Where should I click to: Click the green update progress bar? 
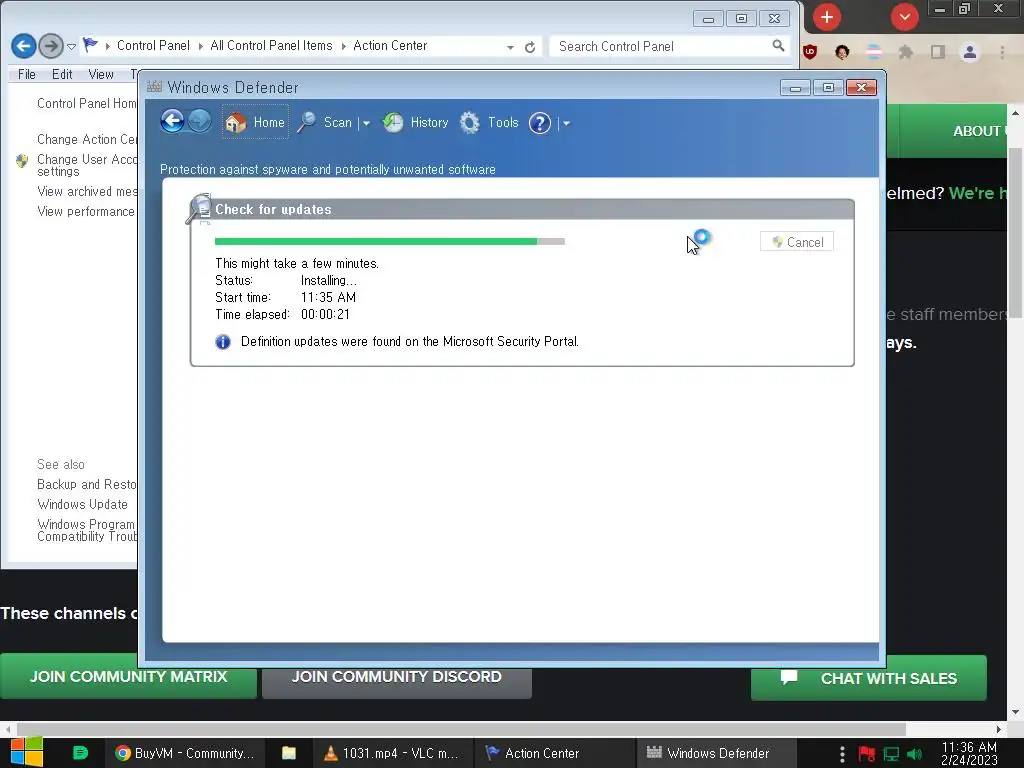[389, 242]
